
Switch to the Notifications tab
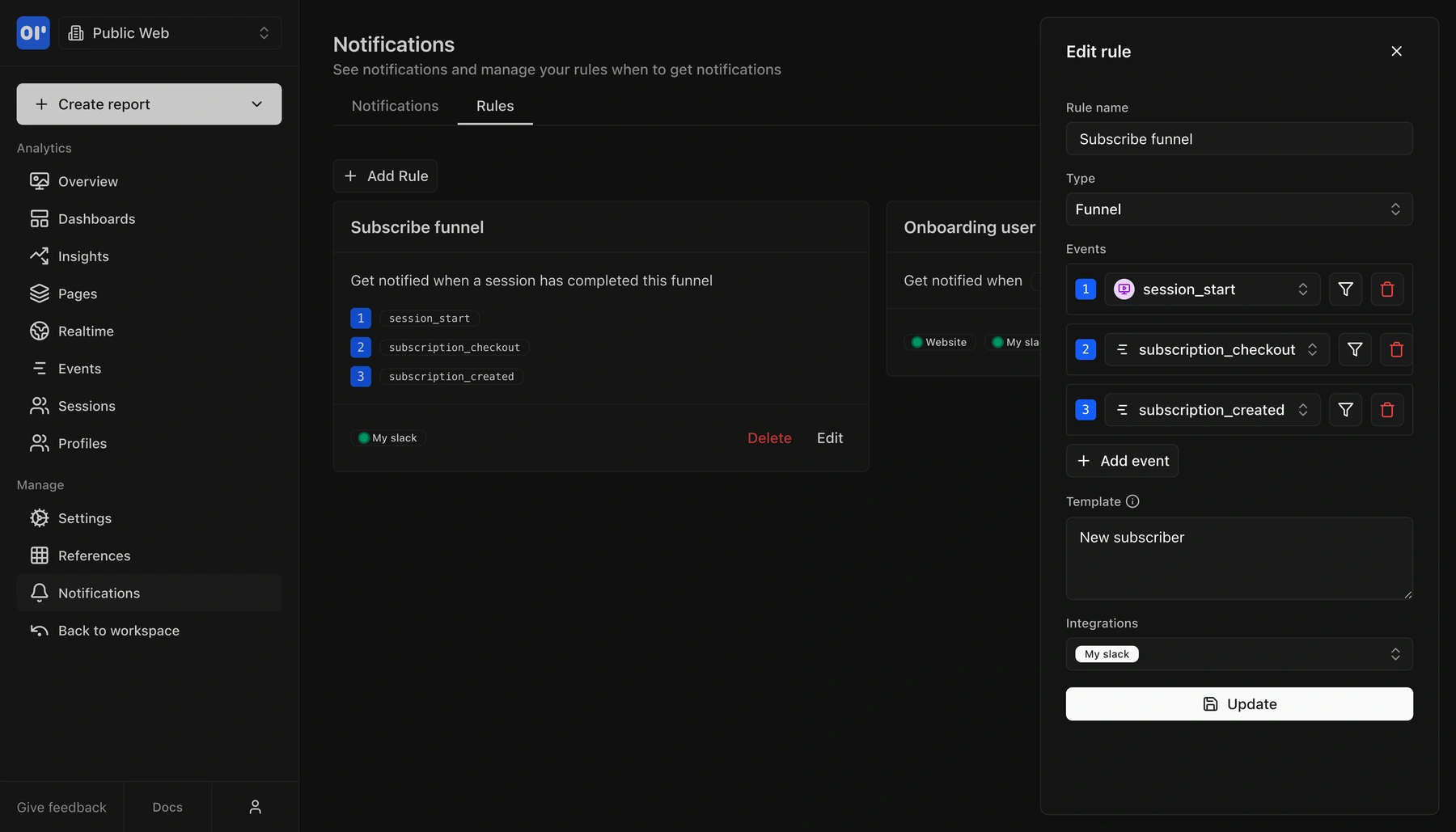pos(395,106)
